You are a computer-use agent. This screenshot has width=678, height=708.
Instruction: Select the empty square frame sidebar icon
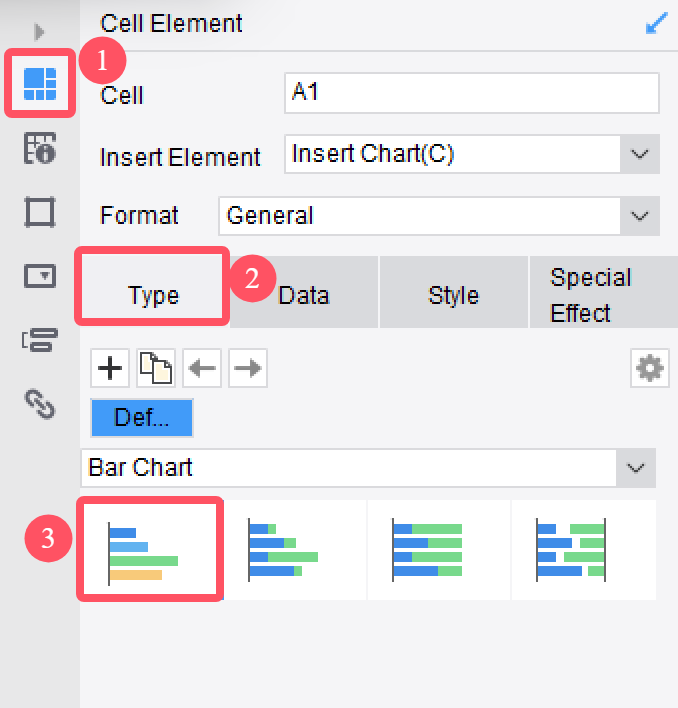pyautogui.click(x=39, y=212)
